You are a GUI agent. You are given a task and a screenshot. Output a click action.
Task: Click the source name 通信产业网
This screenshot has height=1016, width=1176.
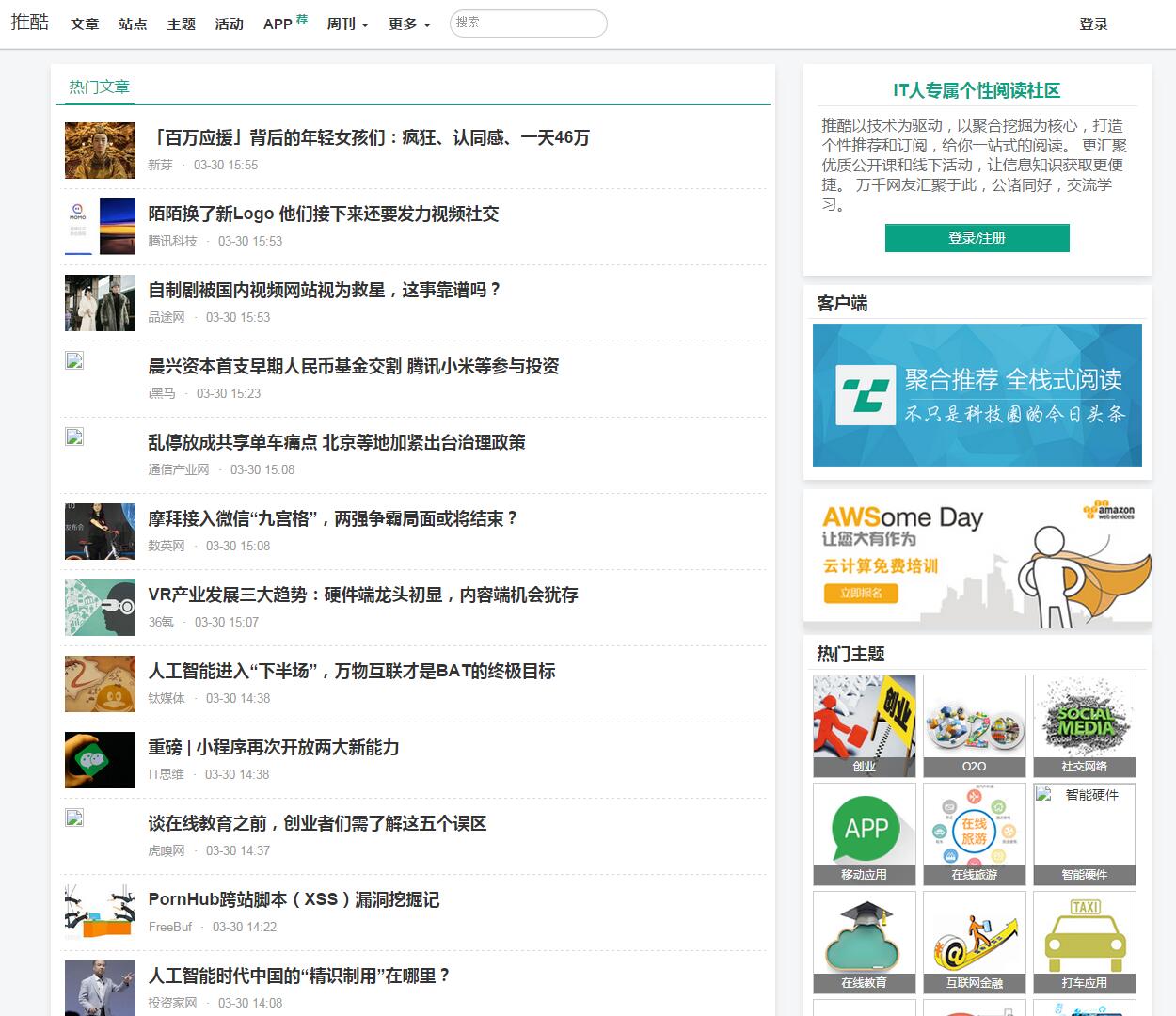click(x=179, y=469)
